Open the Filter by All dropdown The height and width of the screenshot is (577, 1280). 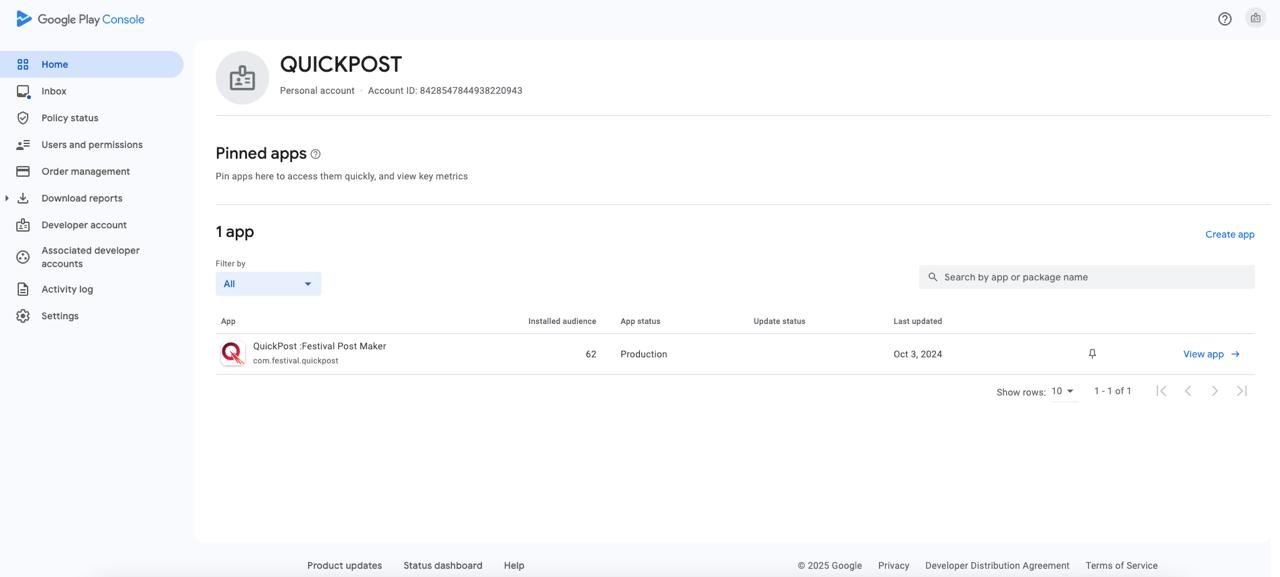click(268, 284)
